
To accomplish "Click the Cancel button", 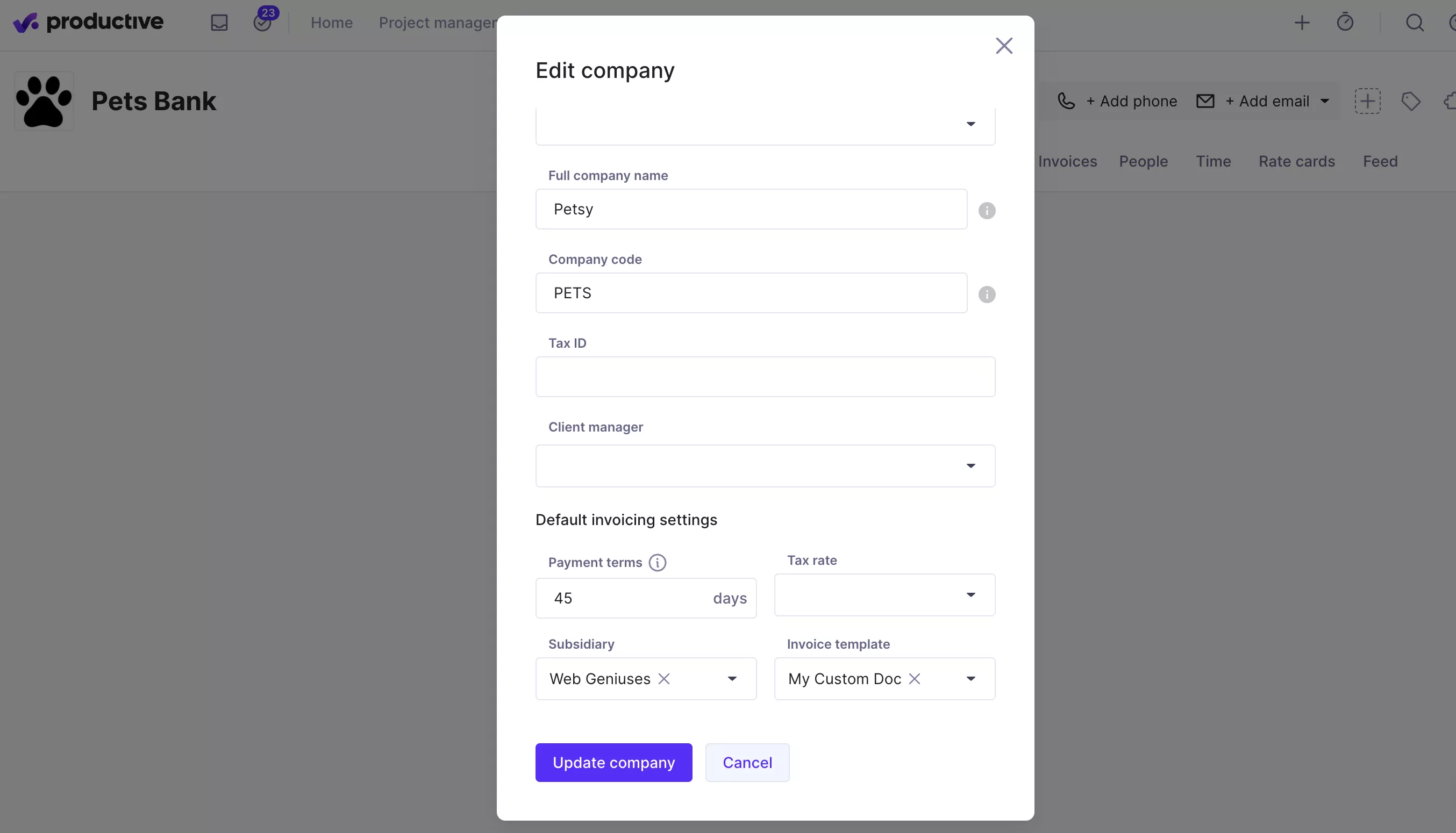I will coord(747,763).
